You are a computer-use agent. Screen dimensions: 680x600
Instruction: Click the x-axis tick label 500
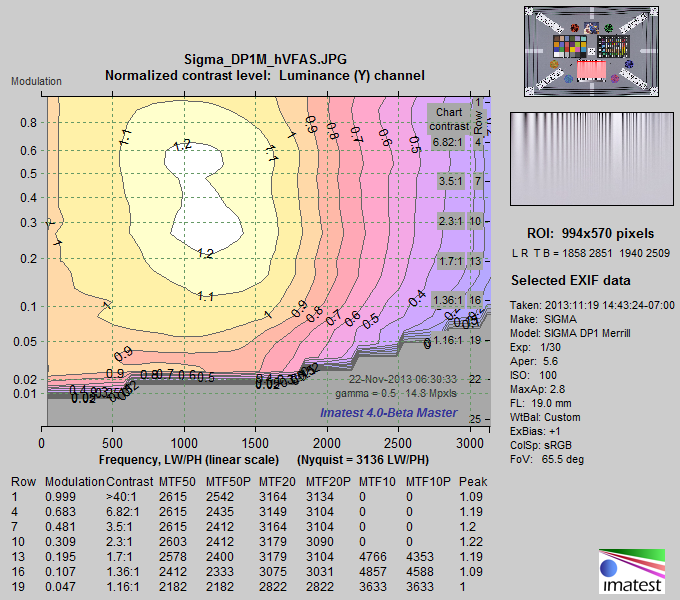click(112, 443)
